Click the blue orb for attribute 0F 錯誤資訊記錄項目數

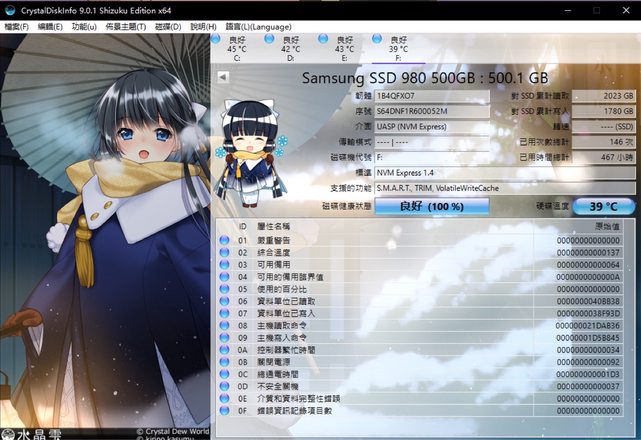point(224,410)
